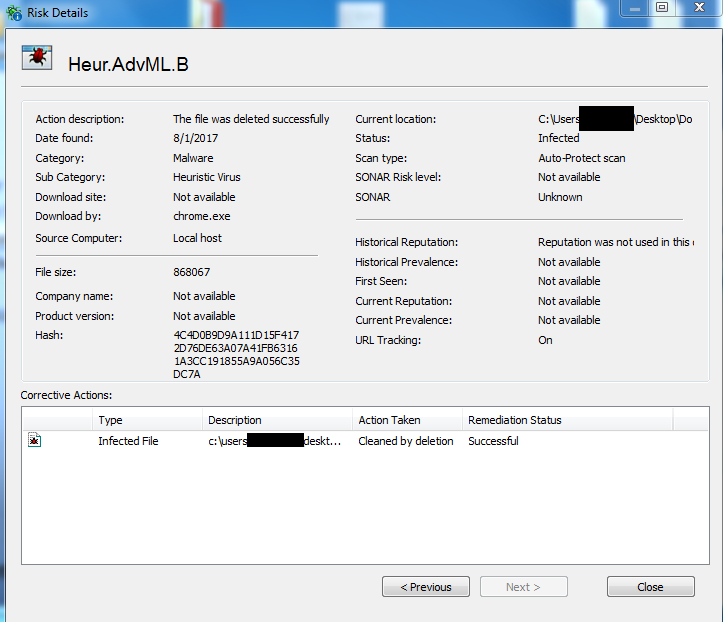Click the file hash value text
723x622 pixels.
(x=235, y=354)
